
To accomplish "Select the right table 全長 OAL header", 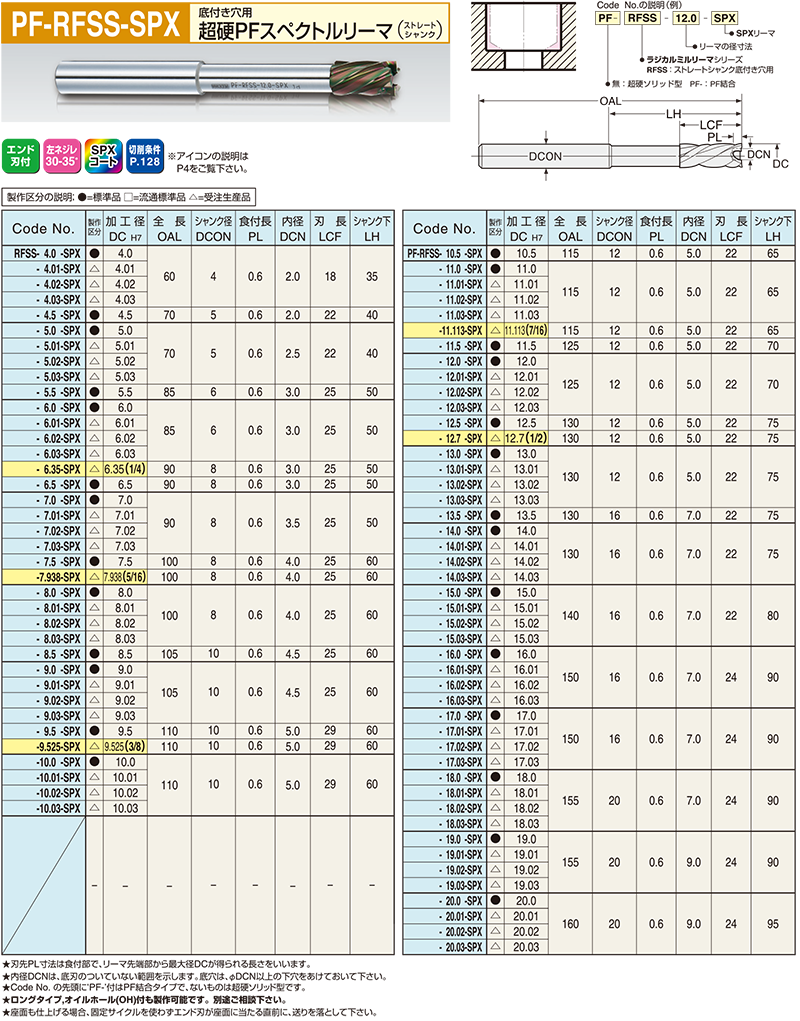I will (x=570, y=229).
